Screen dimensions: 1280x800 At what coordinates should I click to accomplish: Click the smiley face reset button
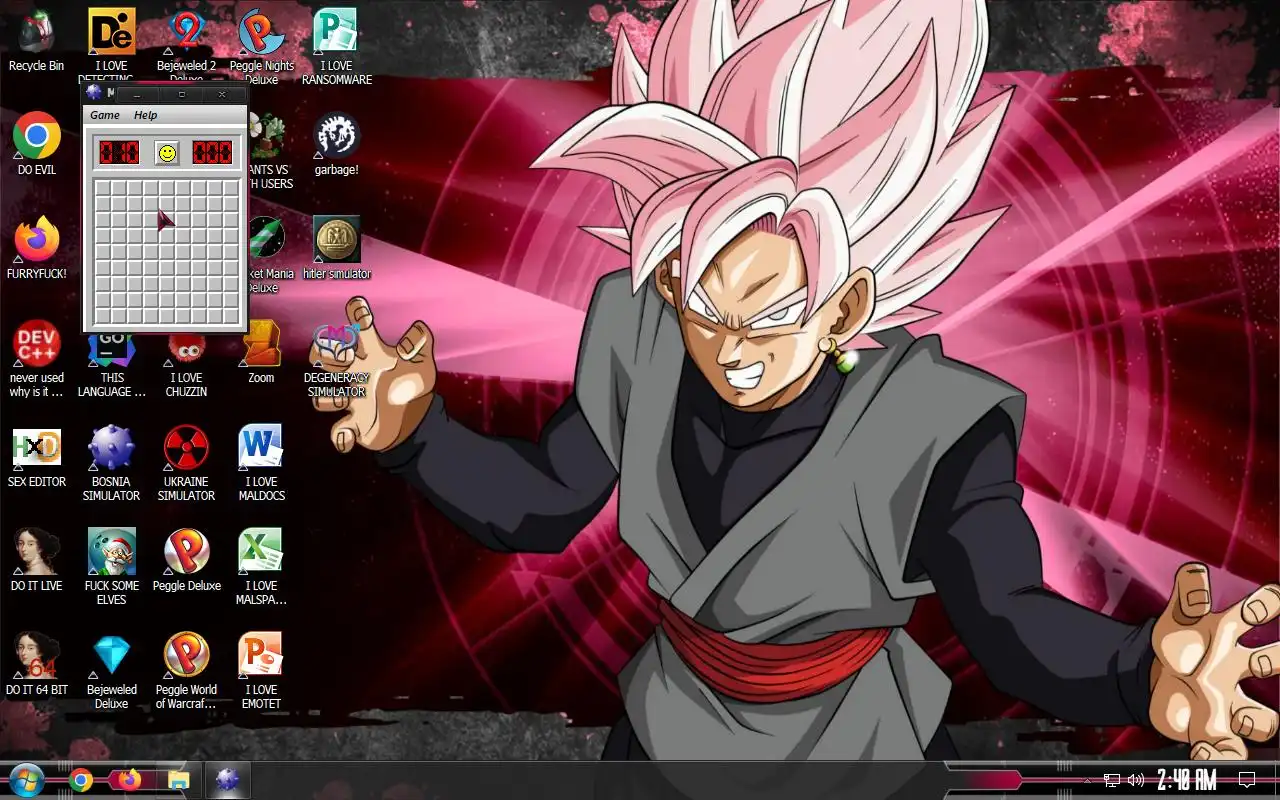[167, 152]
